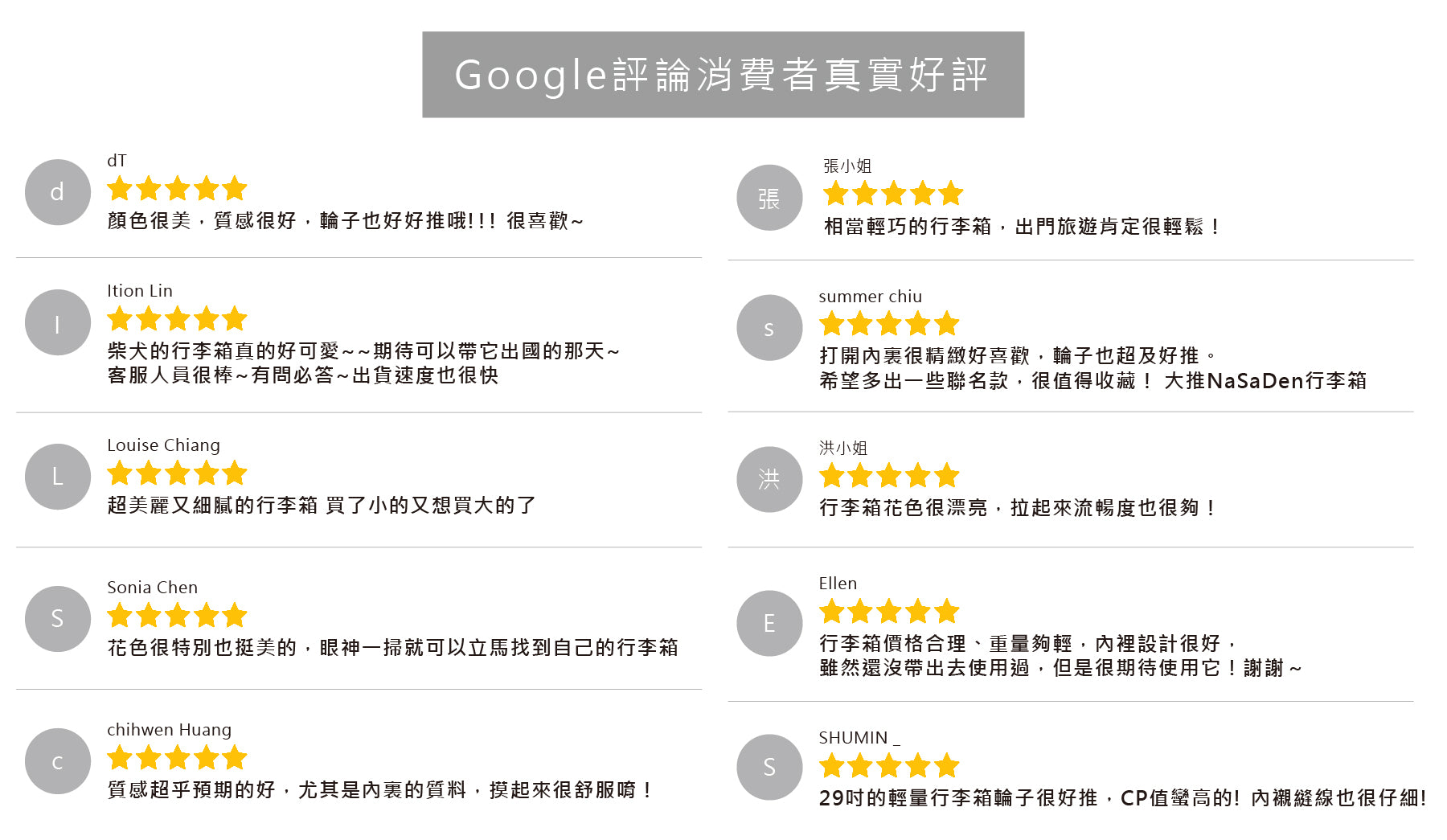The width and height of the screenshot is (1447, 840).
Task: Click the dT reviewer avatar circle
Action: pos(57,192)
